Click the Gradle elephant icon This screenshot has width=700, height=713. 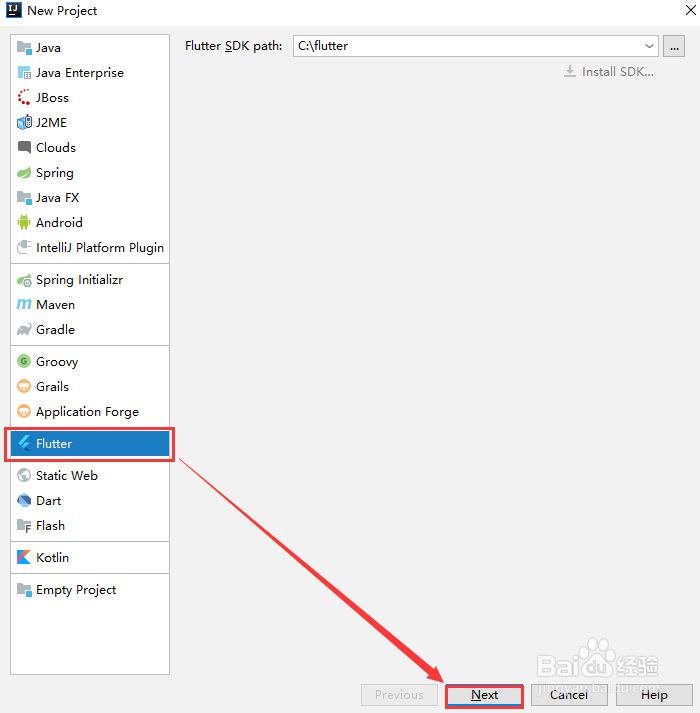coord(24,330)
